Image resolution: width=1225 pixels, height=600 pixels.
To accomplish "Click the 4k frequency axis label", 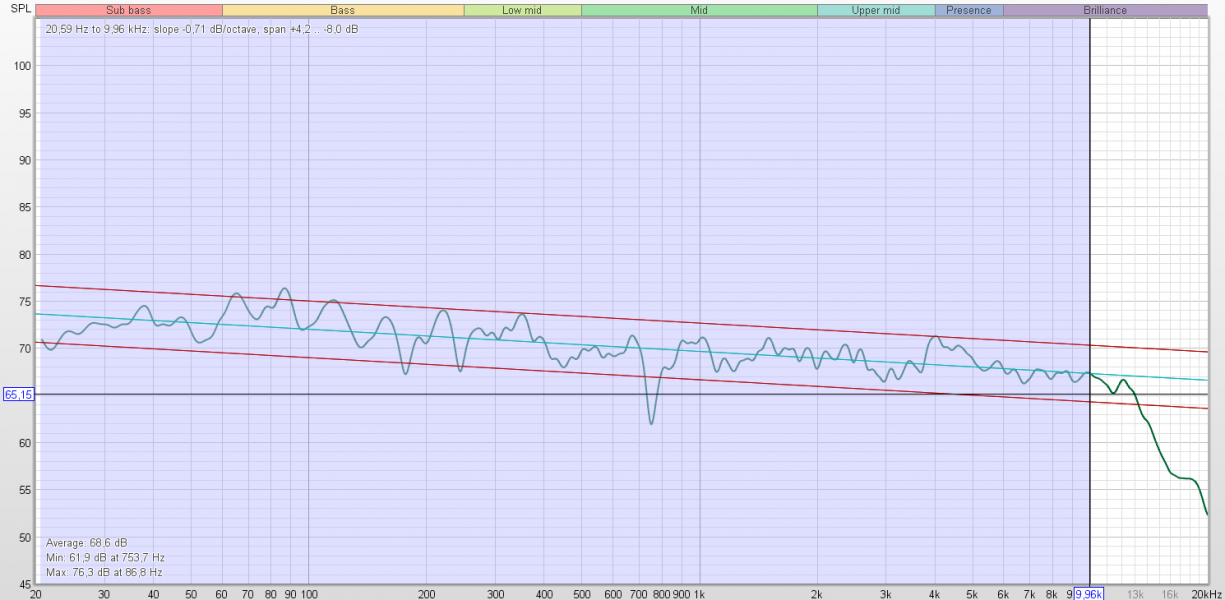I will [x=936, y=593].
